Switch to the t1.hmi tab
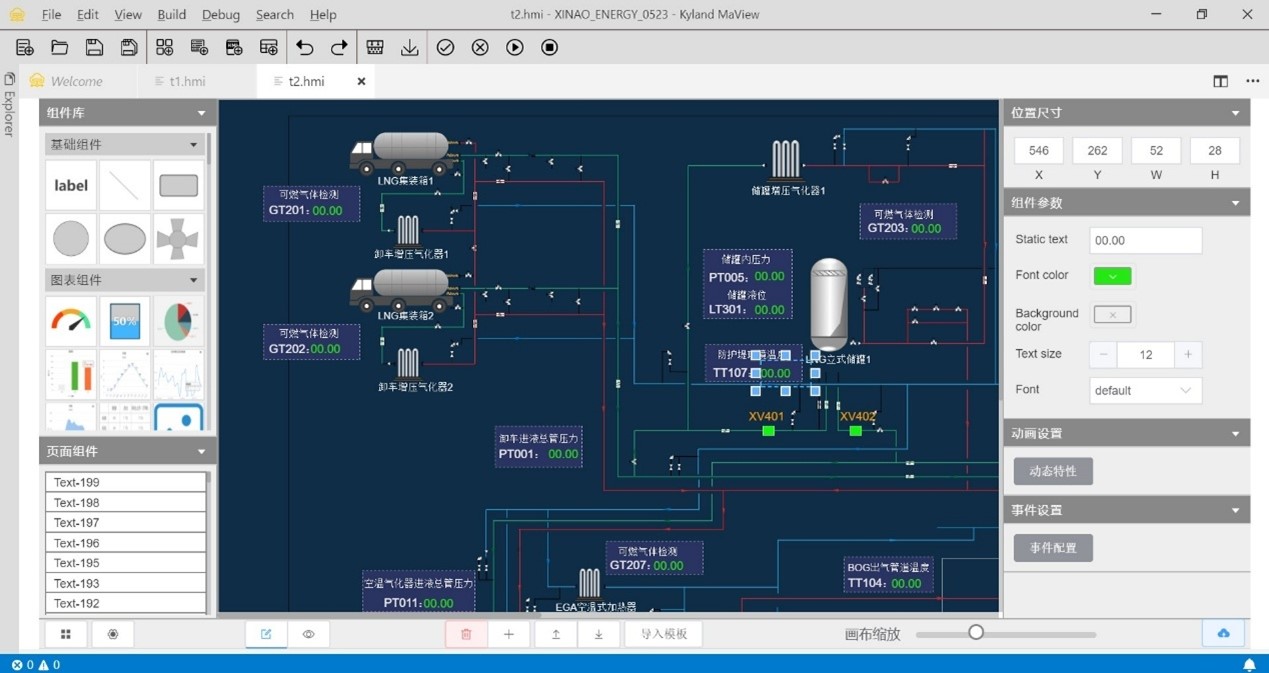This screenshot has width=1269, height=673. [x=187, y=81]
